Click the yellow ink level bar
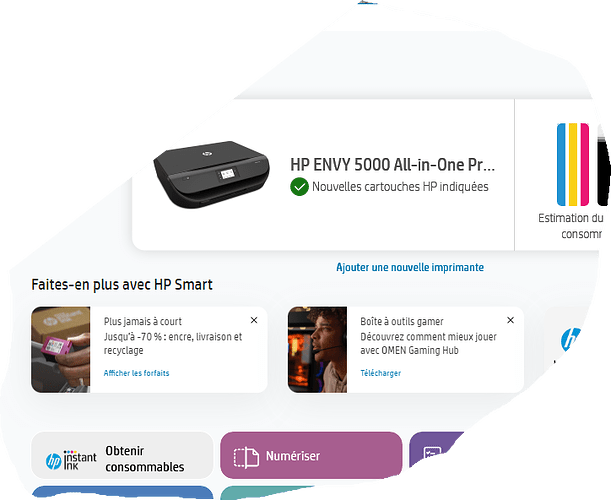Viewport: 611px width, 500px height. (x=573, y=164)
